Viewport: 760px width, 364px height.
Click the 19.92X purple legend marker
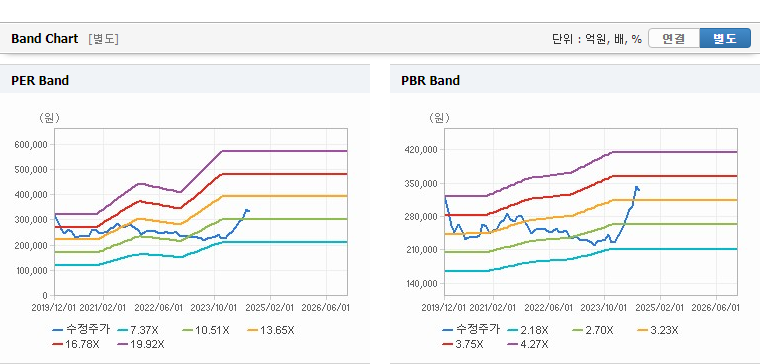click(x=142, y=344)
